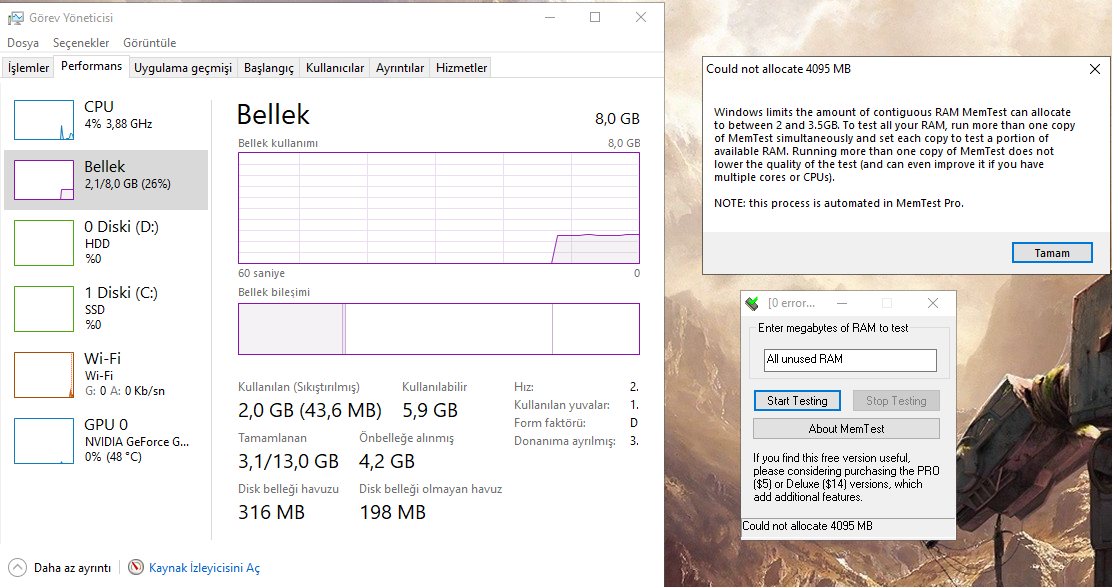
Task: Click the '60 saniye' graph label
Action: click(x=262, y=274)
